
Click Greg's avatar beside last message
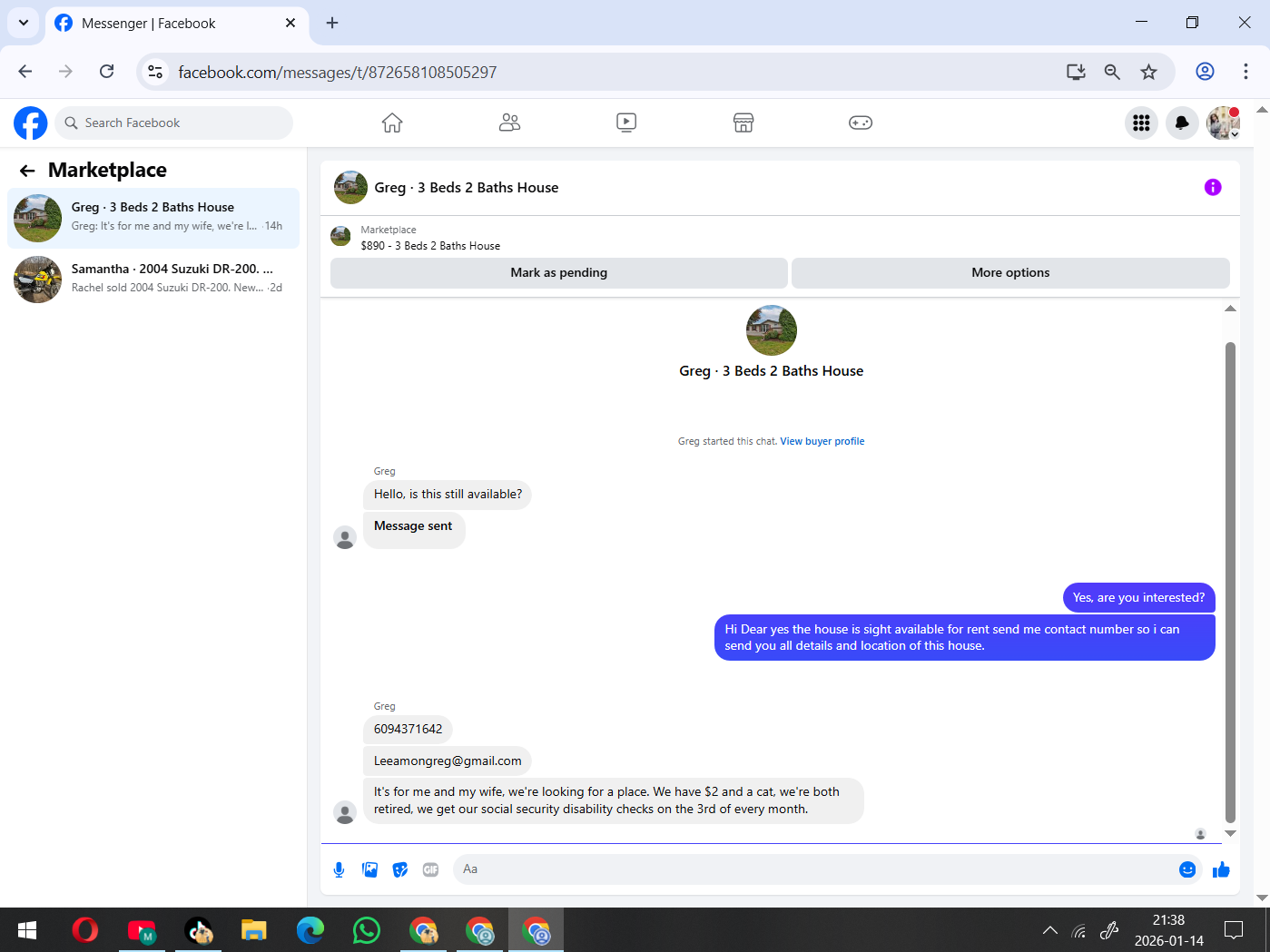point(345,812)
